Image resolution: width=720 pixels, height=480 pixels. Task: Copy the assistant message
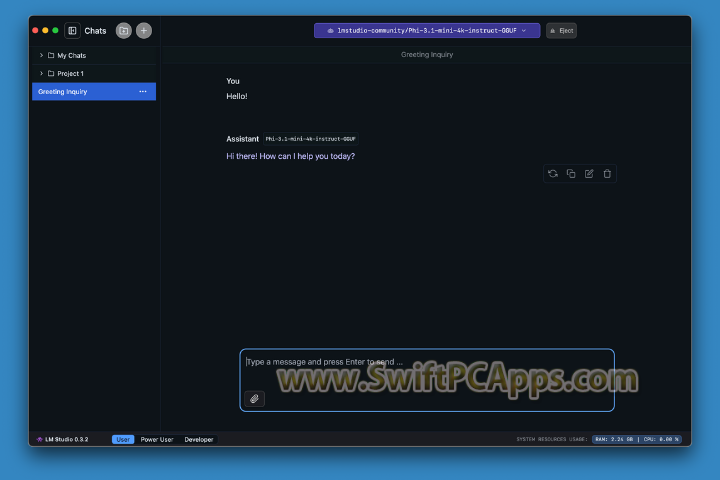(x=571, y=174)
